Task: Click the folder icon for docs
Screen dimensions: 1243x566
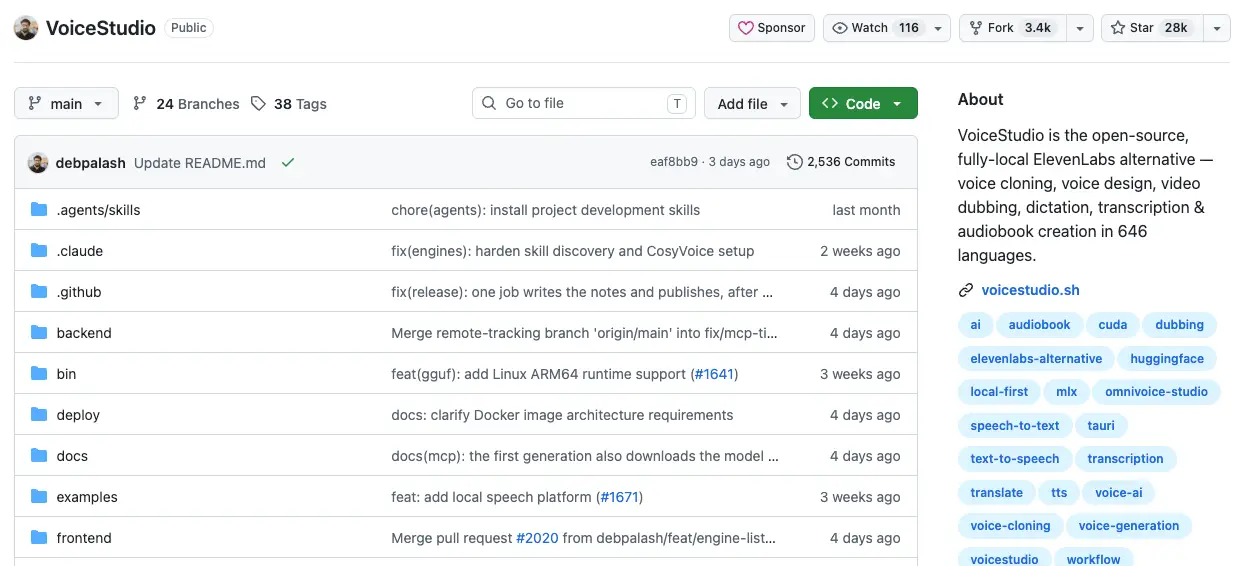Action: 39,456
